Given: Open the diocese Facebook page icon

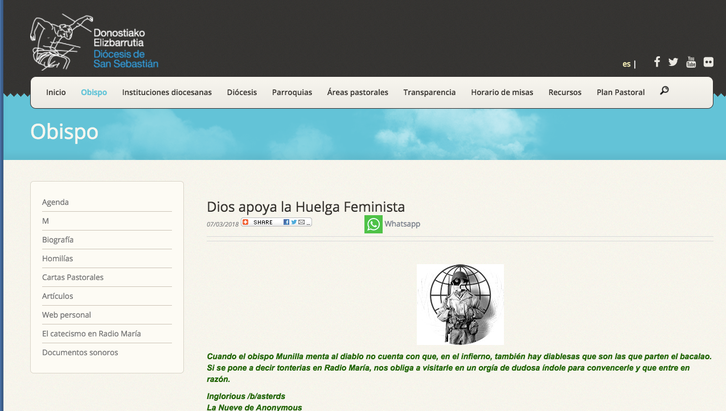Looking at the screenshot, I should [x=657, y=62].
